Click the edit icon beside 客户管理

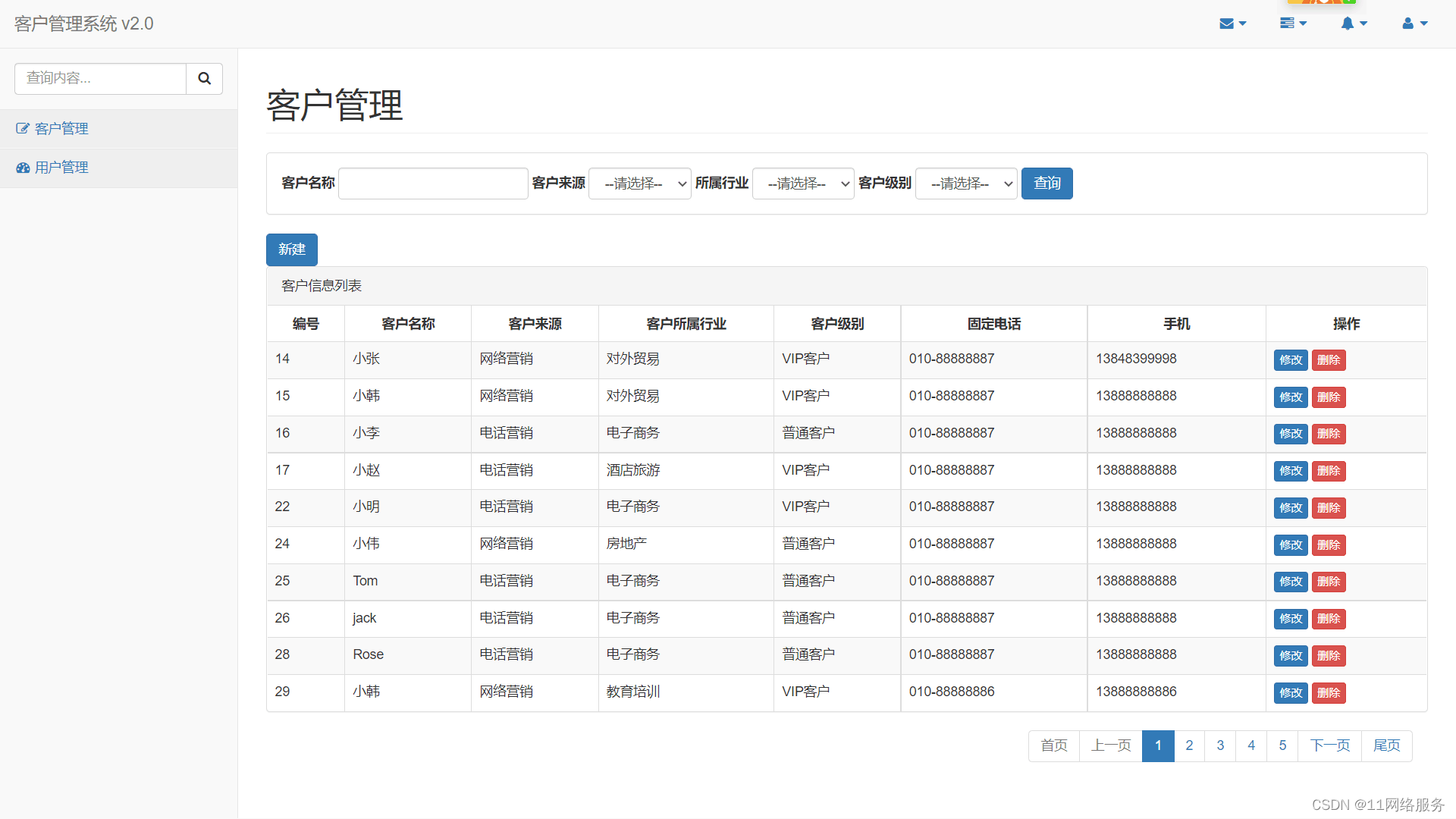[x=23, y=129]
